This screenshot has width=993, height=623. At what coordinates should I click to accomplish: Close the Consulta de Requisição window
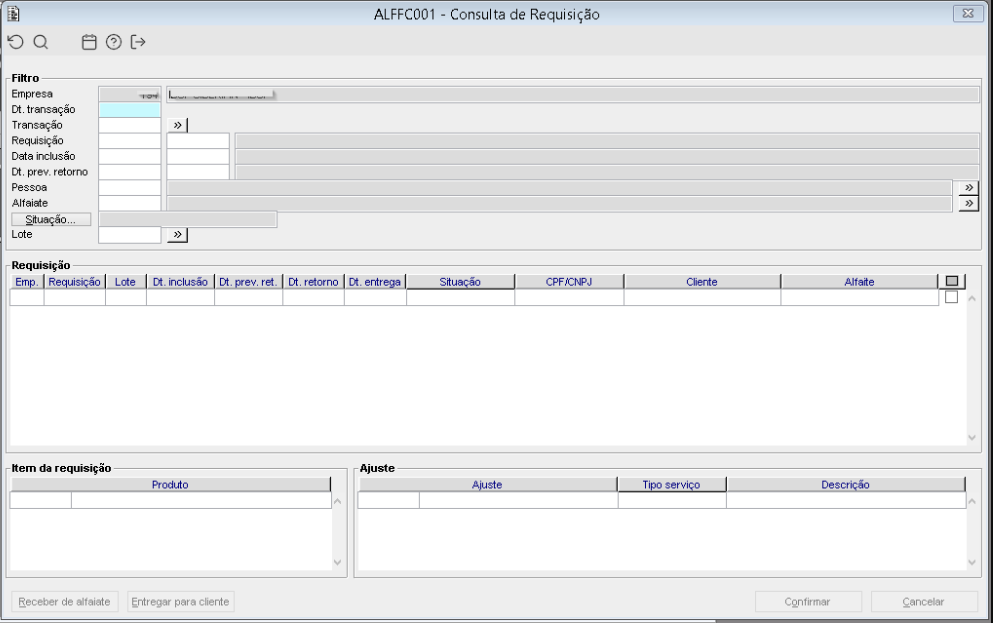pyautogui.click(x=968, y=13)
